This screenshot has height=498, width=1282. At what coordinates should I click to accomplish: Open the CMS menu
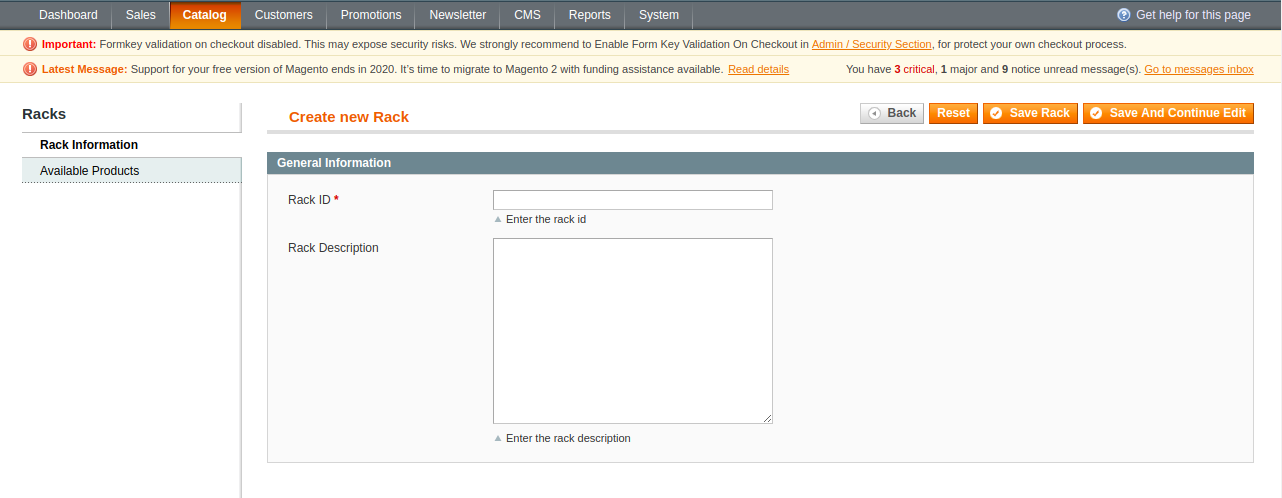[x=528, y=15]
